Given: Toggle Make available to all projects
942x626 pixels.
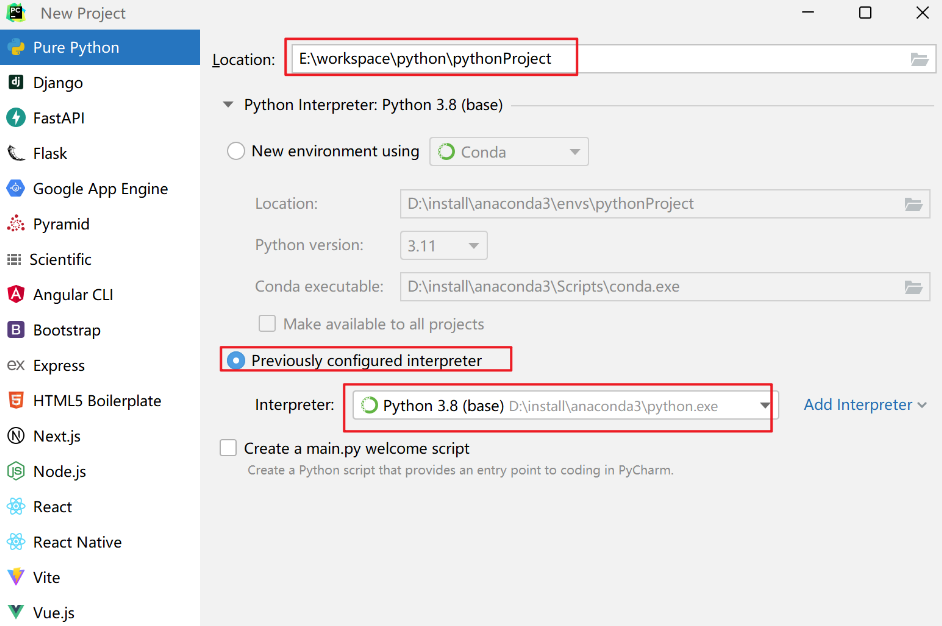Looking at the screenshot, I should tap(267, 324).
